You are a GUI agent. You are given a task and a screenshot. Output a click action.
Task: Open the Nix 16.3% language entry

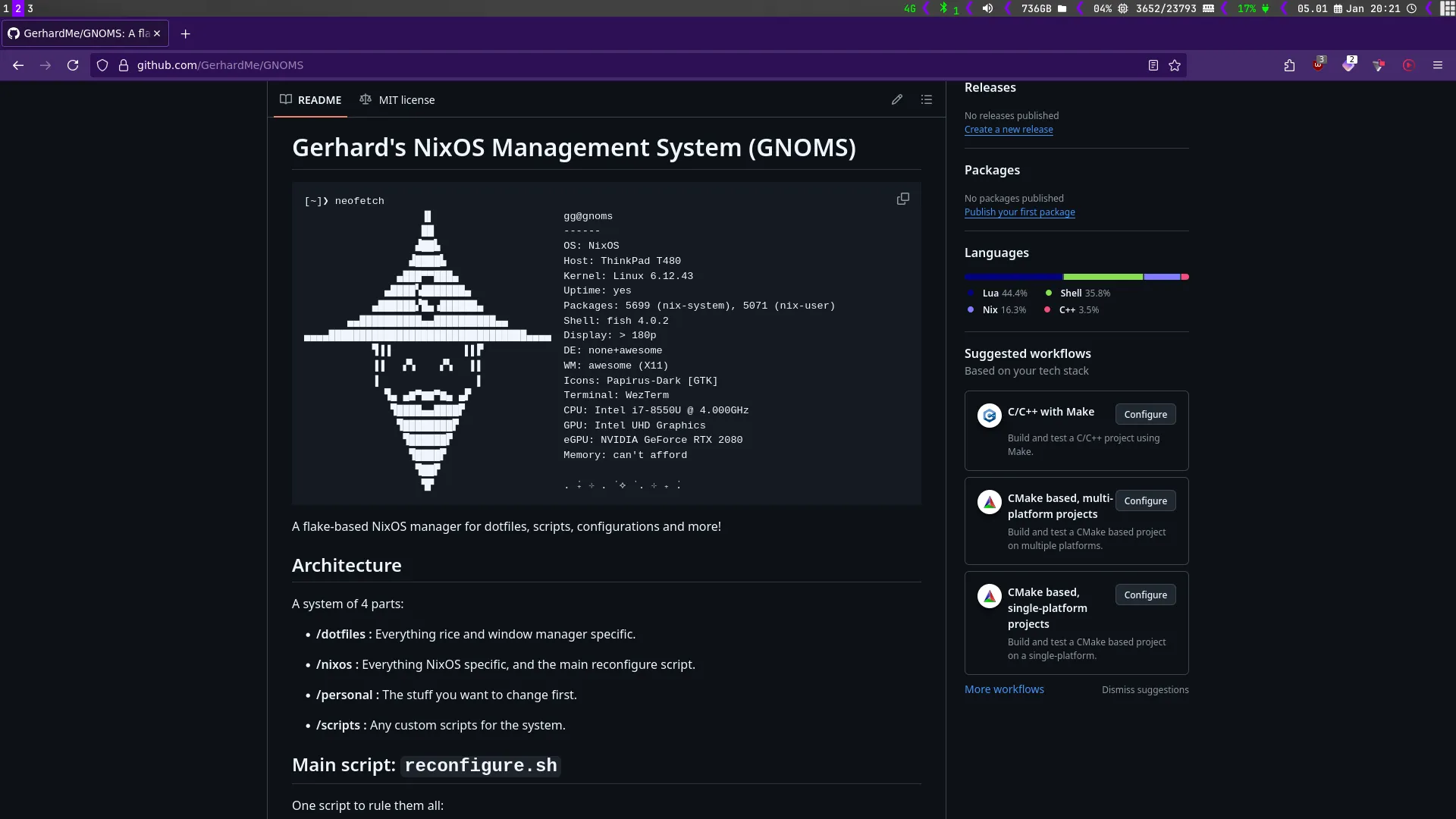tap(996, 310)
